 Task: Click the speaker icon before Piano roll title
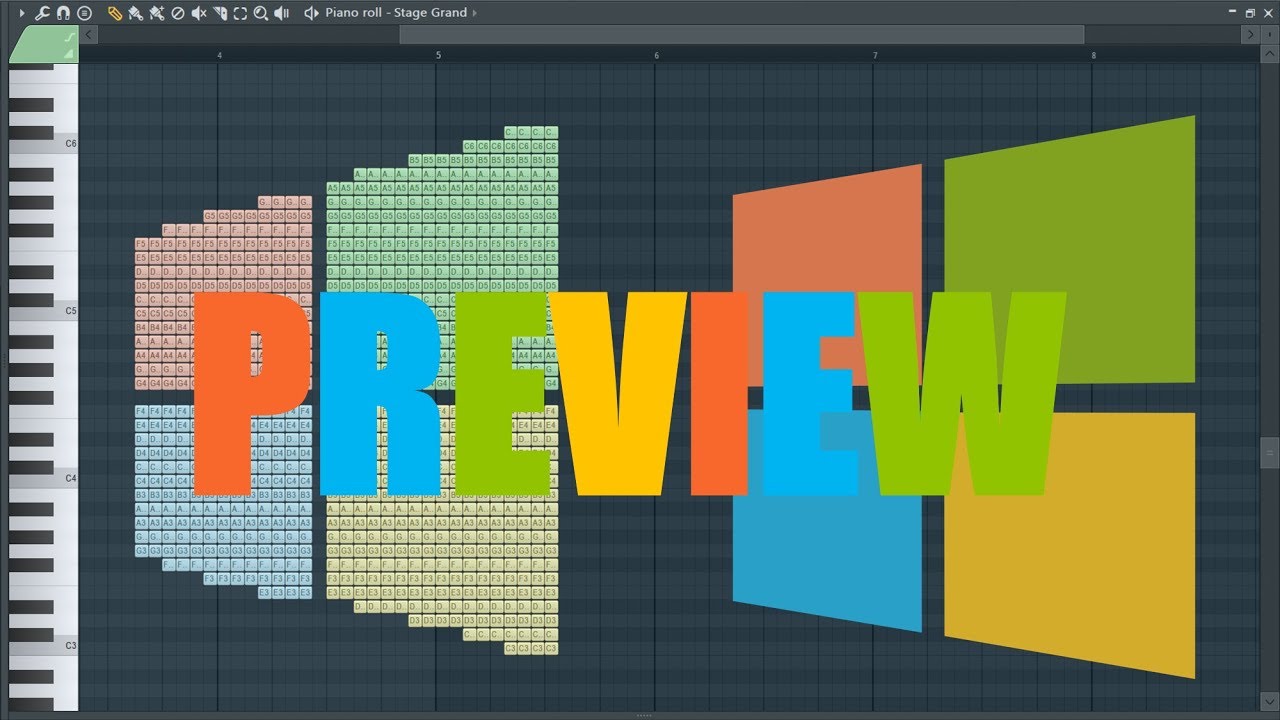click(311, 13)
